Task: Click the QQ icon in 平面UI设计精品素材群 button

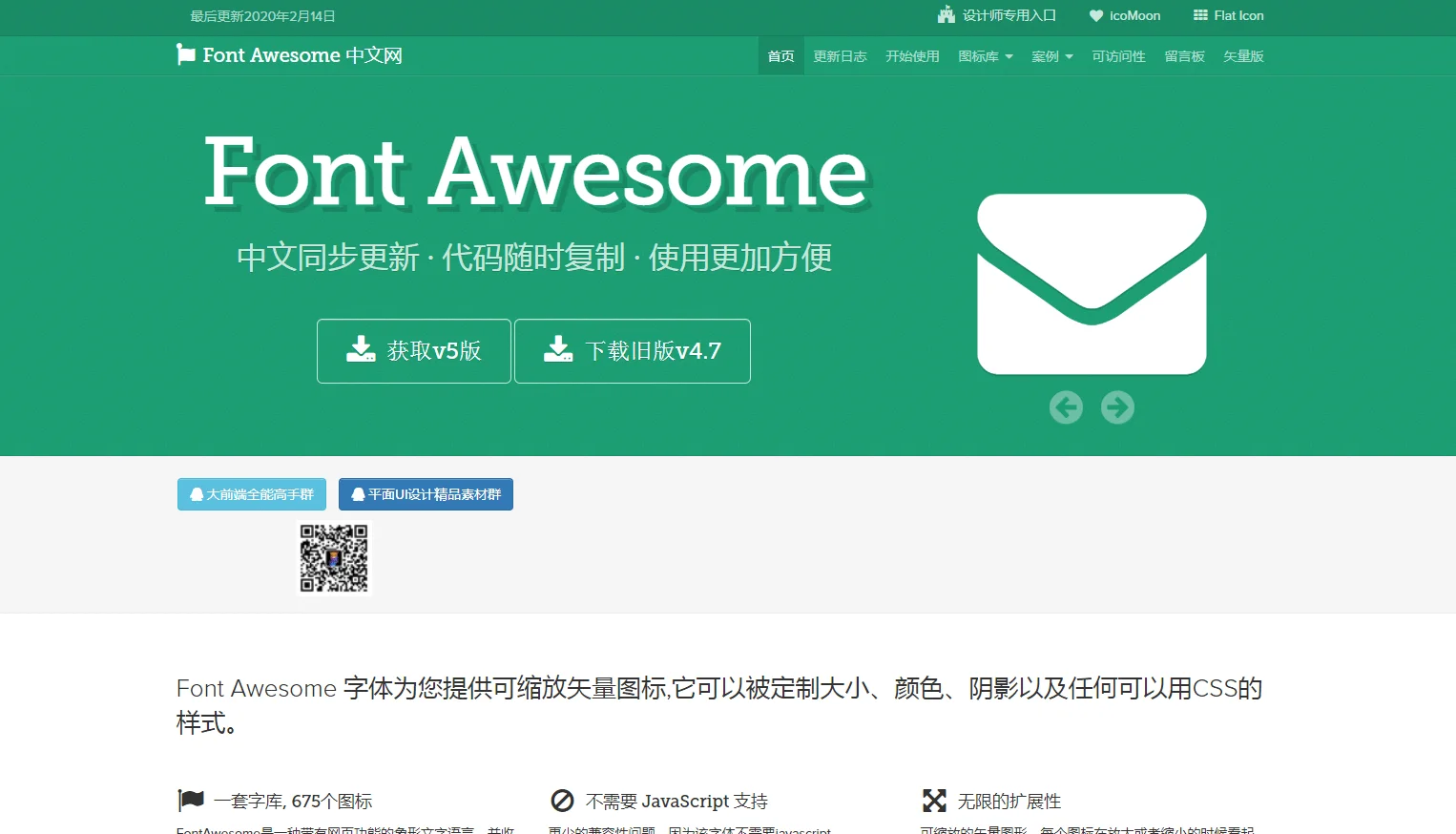Action: tap(358, 494)
